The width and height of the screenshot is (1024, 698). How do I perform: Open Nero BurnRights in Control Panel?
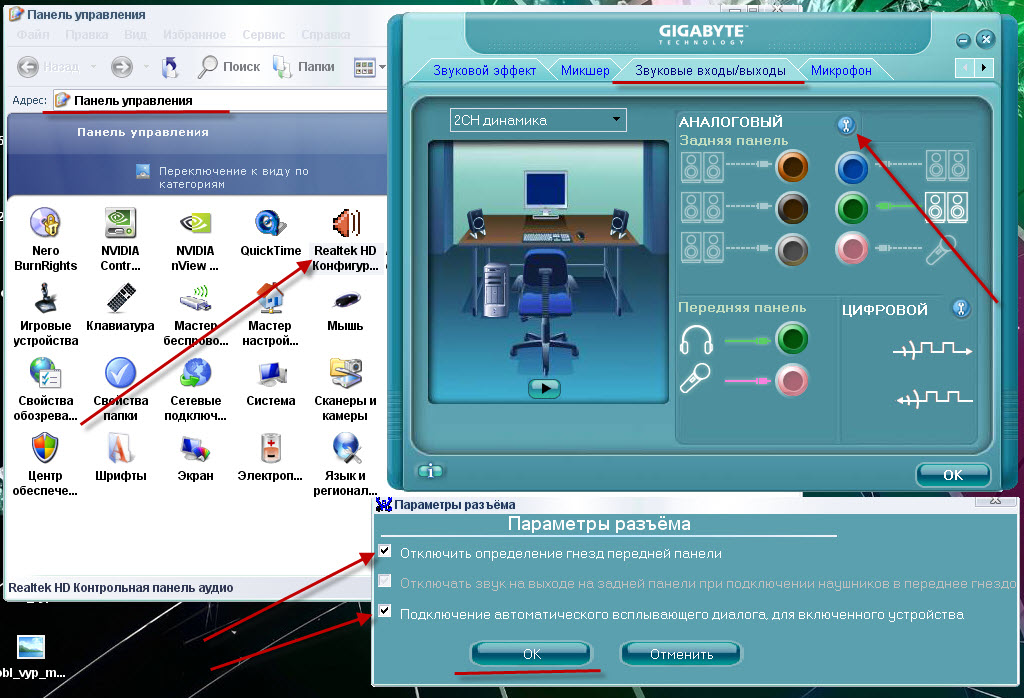(x=45, y=239)
